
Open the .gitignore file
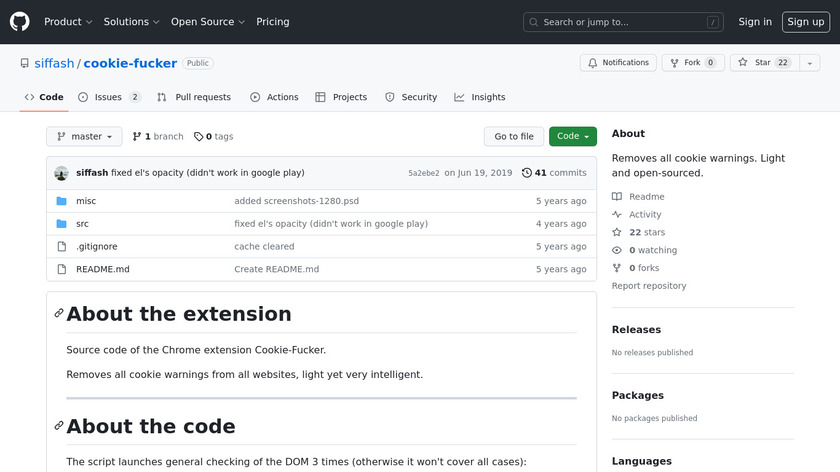[96, 247]
